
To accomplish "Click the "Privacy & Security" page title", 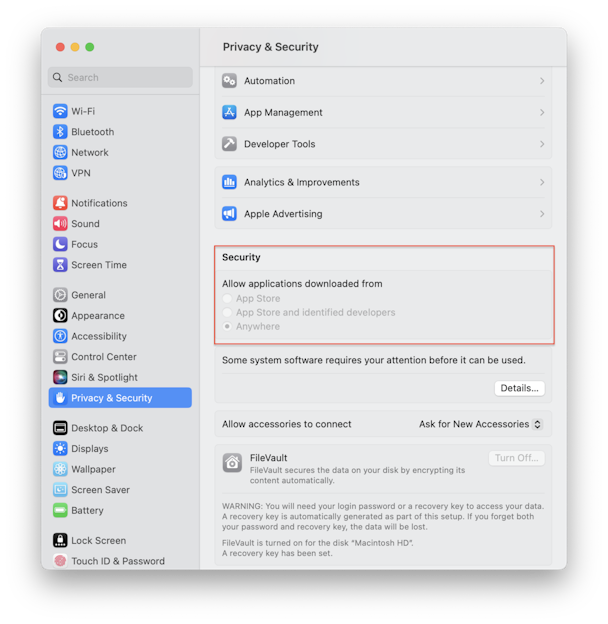I will [x=271, y=47].
